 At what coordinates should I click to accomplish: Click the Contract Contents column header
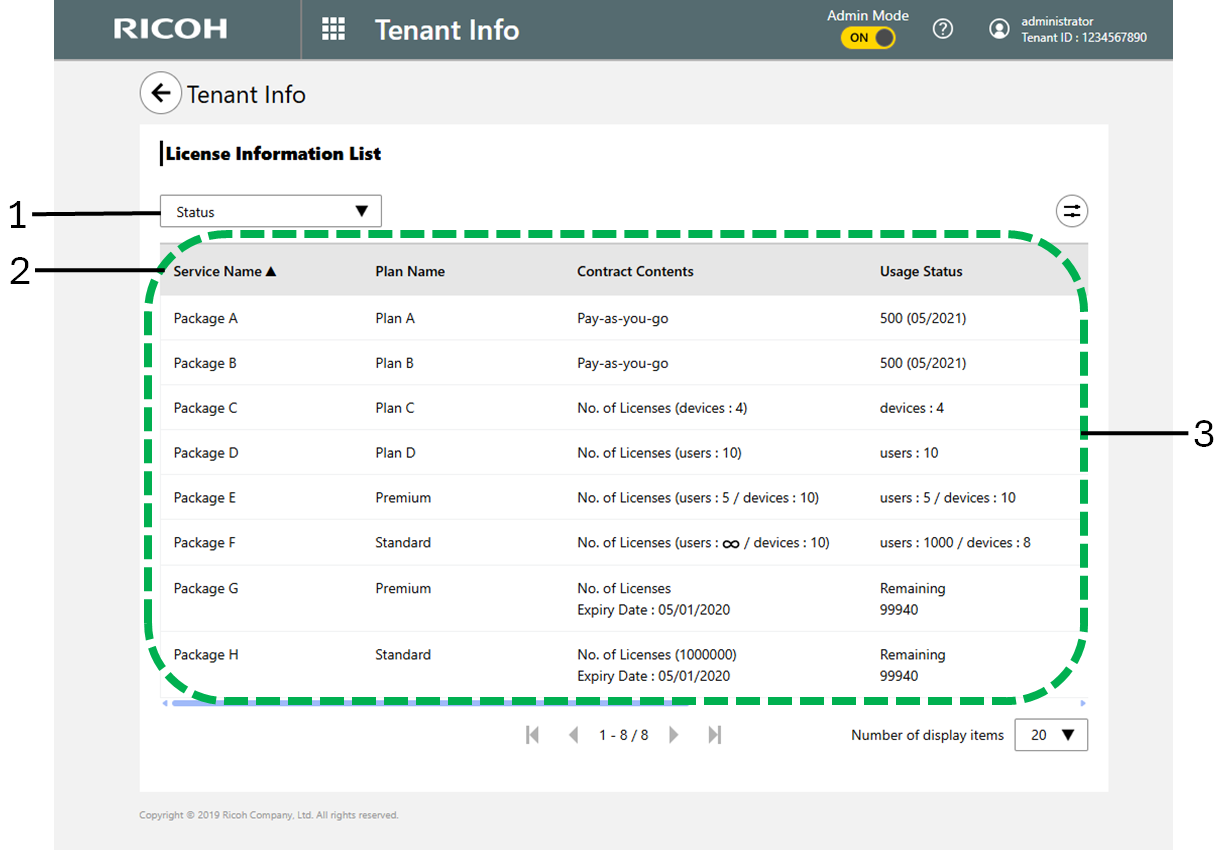tap(635, 271)
